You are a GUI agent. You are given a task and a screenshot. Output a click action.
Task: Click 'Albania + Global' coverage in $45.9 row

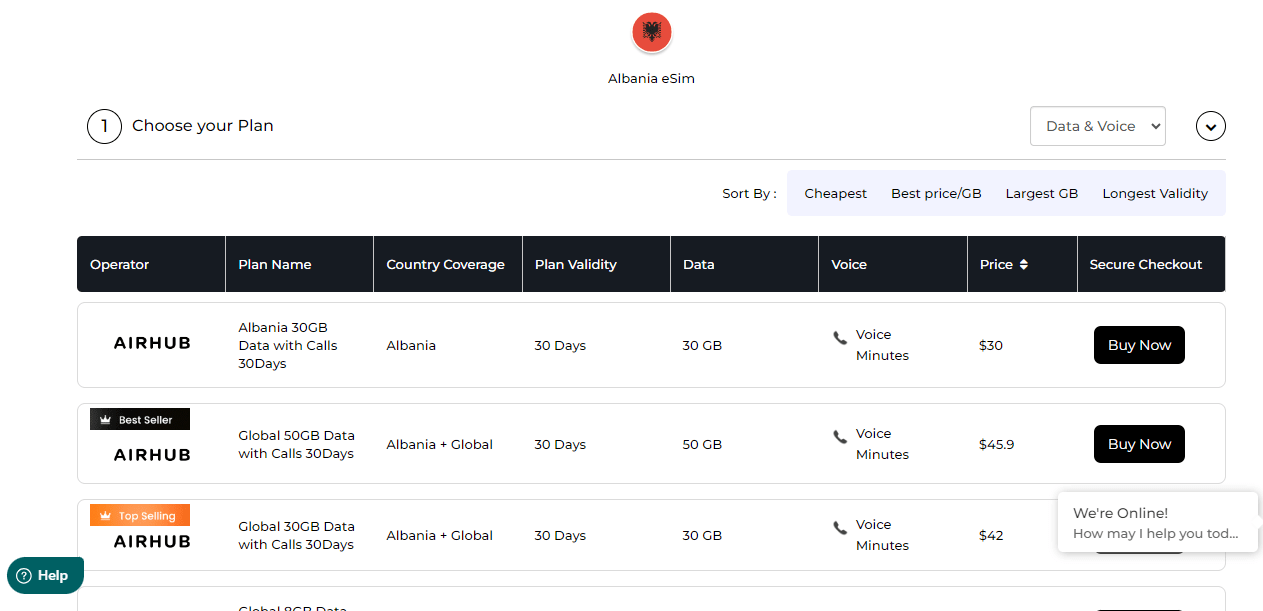(440, 445)
